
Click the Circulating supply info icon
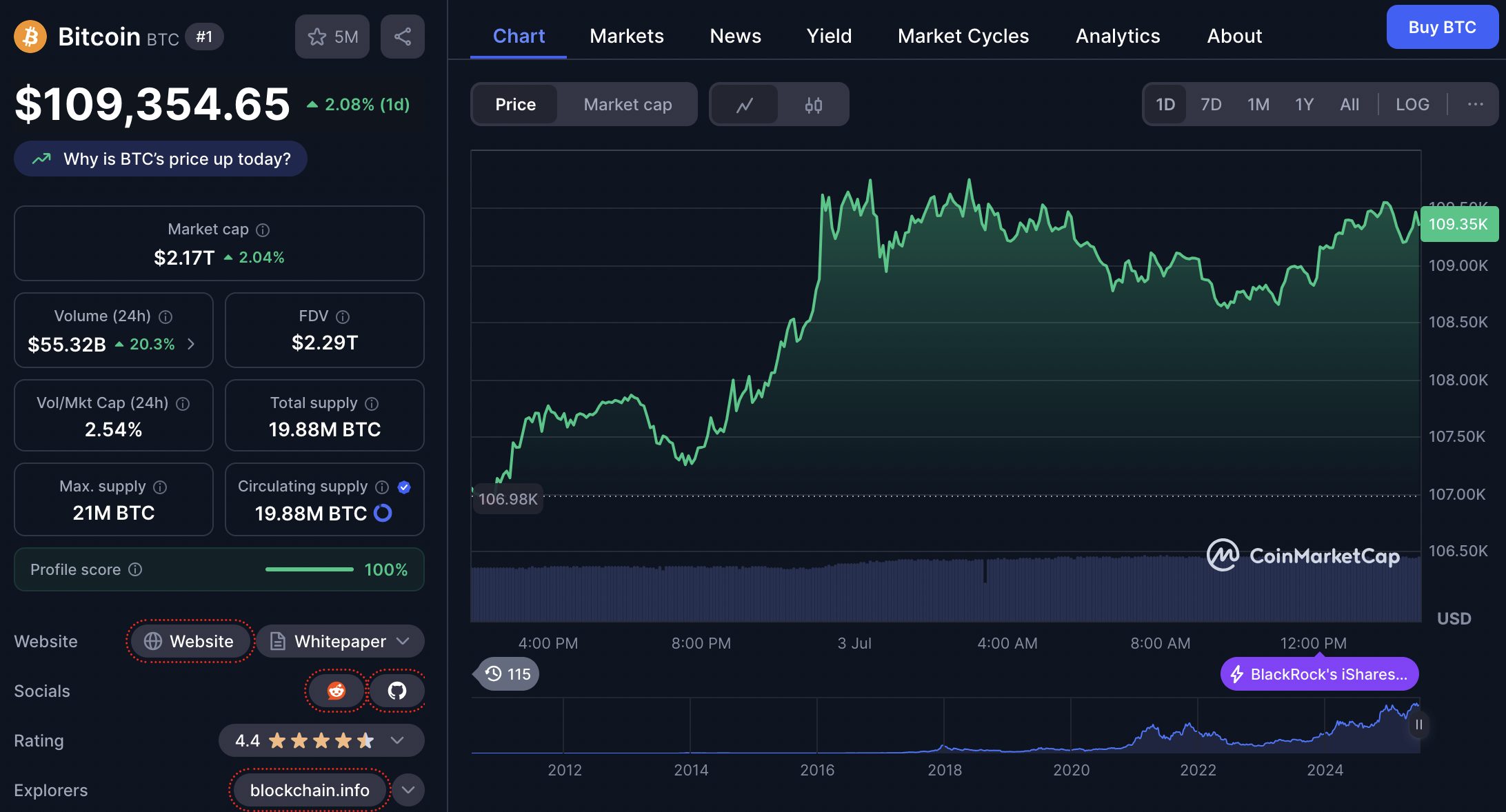(382, 487)
